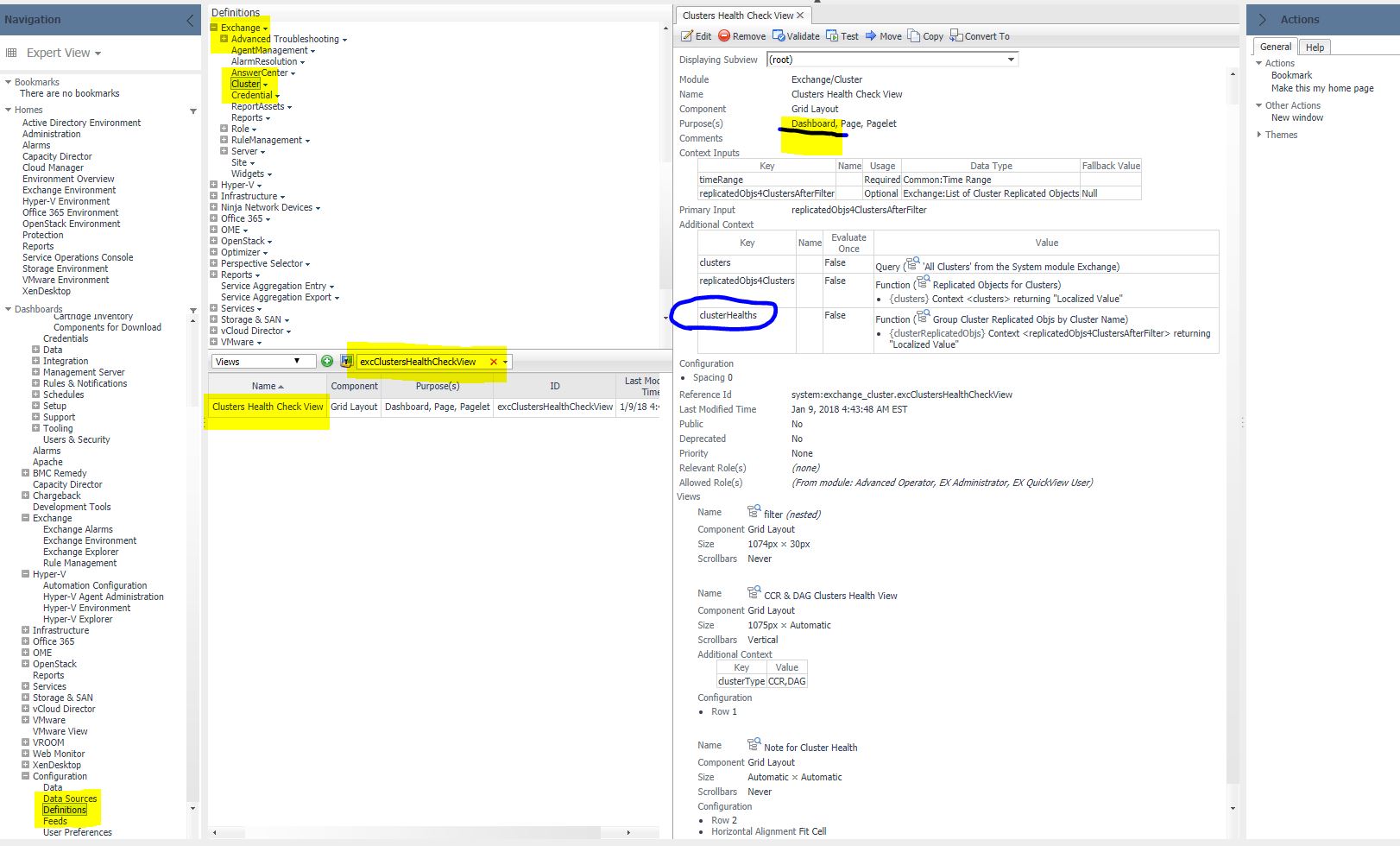Clear search with the red X icon
The height and width of the screenshot is (846, 1400).
[494, 362]
